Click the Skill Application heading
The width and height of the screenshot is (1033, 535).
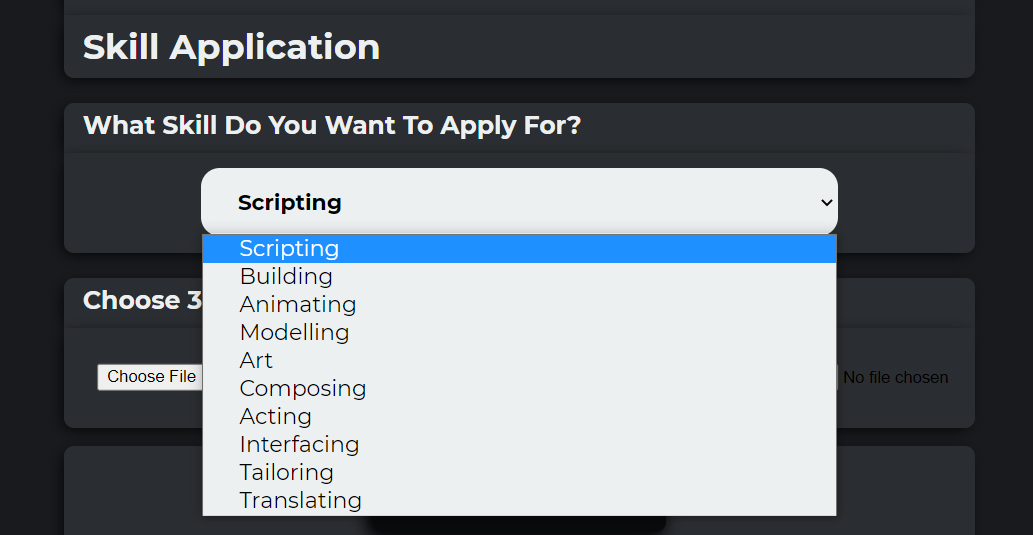pyautogui.click(x=231, y=47)
